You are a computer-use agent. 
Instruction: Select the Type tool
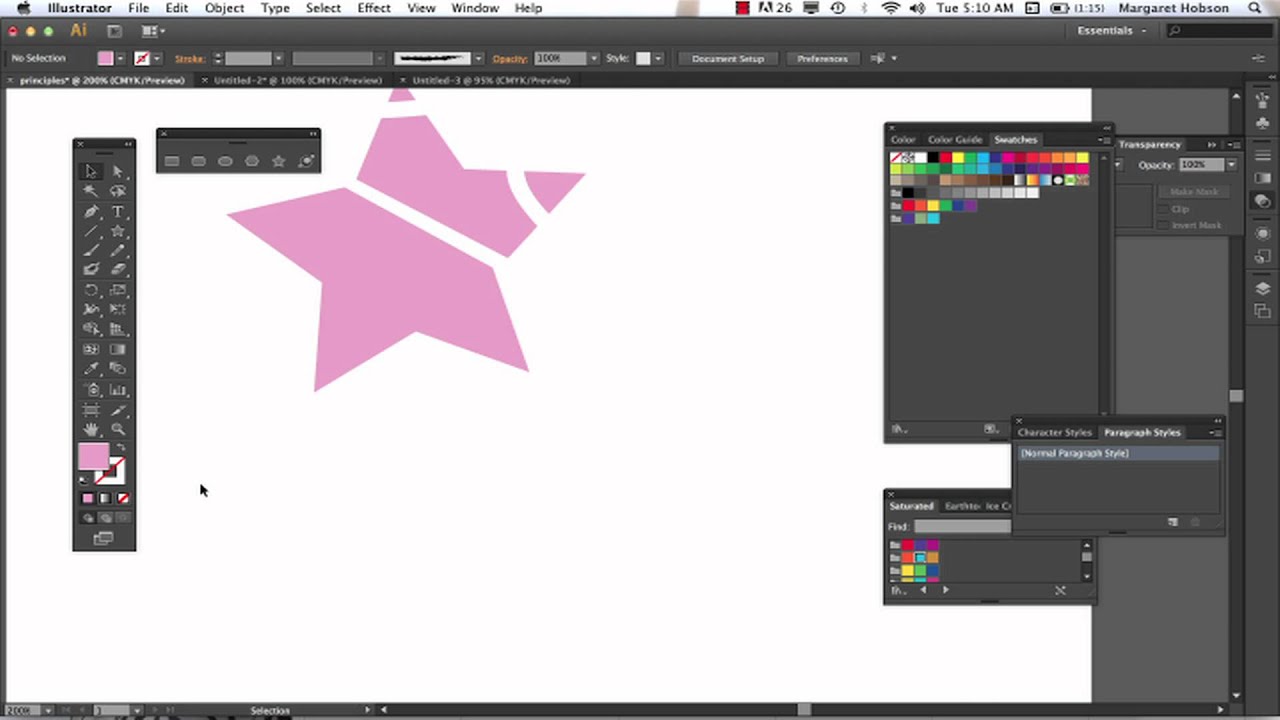(118, 212)
